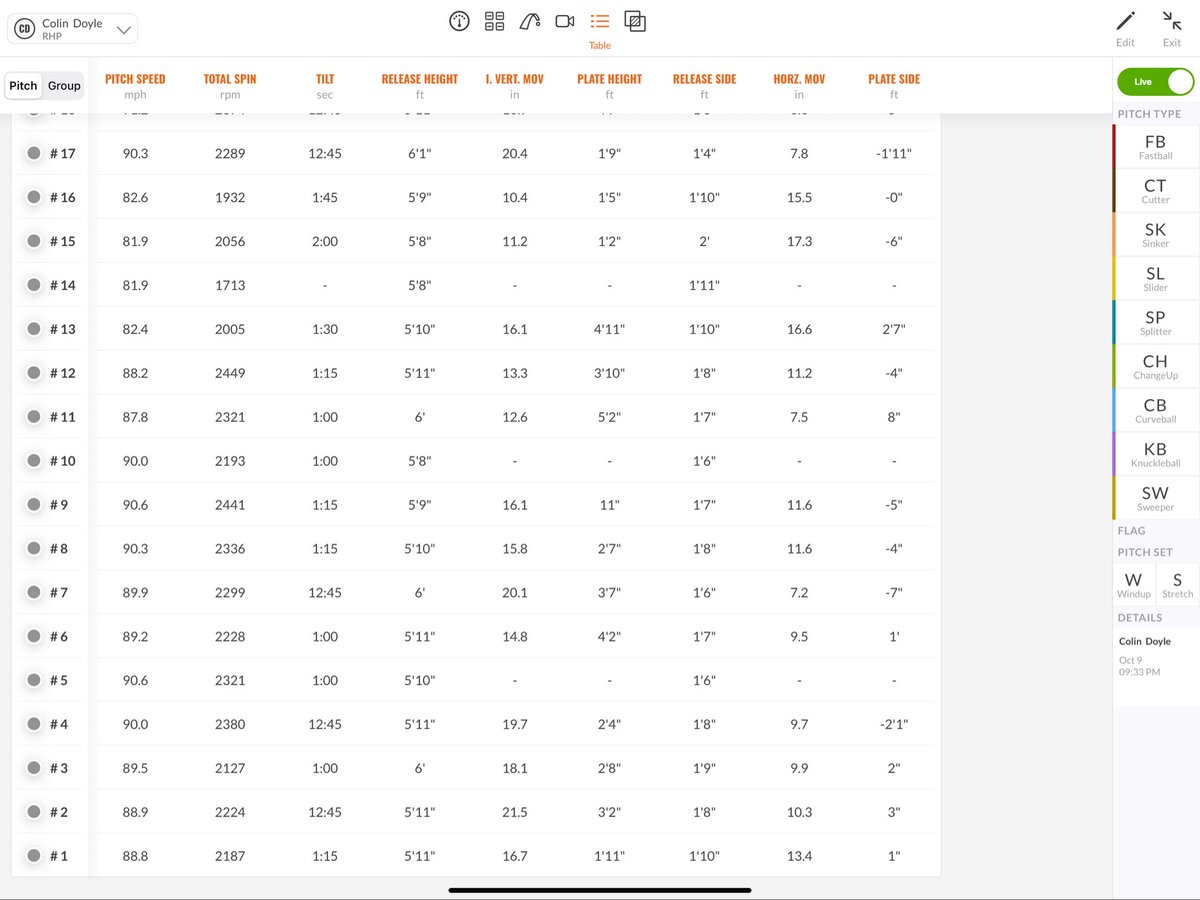The image size is (1200, 900).
Task: Click the HORZ. MOV column header
Action: [x=799, y=79]
